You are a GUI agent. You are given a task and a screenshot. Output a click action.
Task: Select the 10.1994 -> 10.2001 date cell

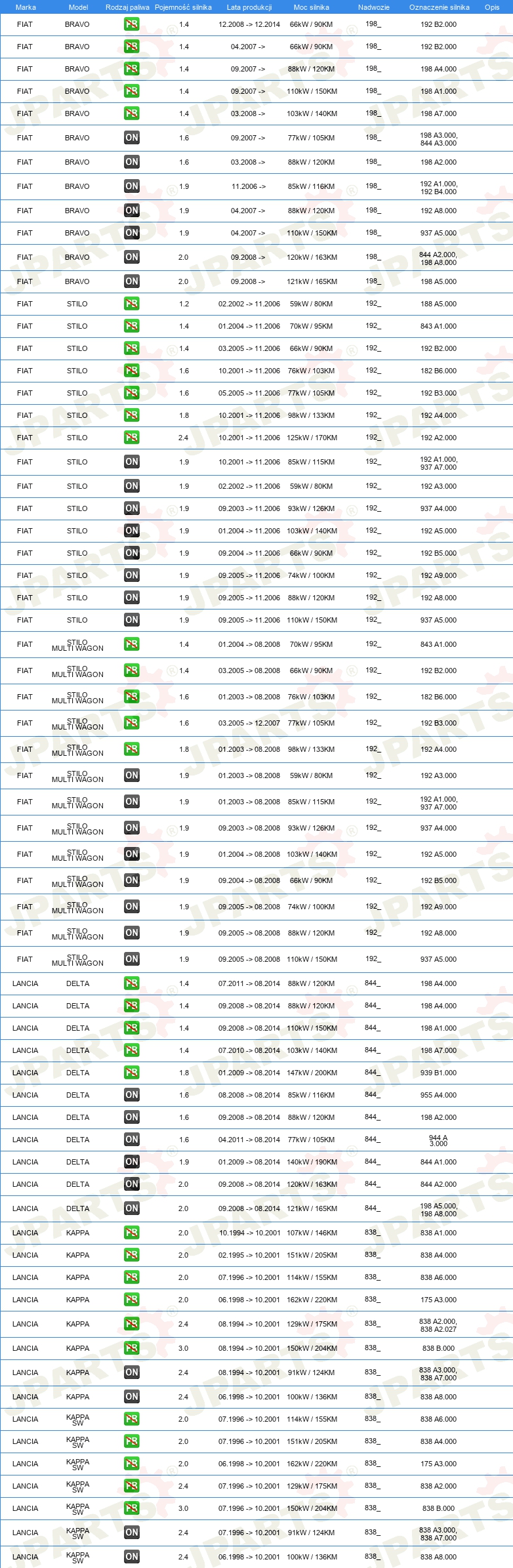249,1233
